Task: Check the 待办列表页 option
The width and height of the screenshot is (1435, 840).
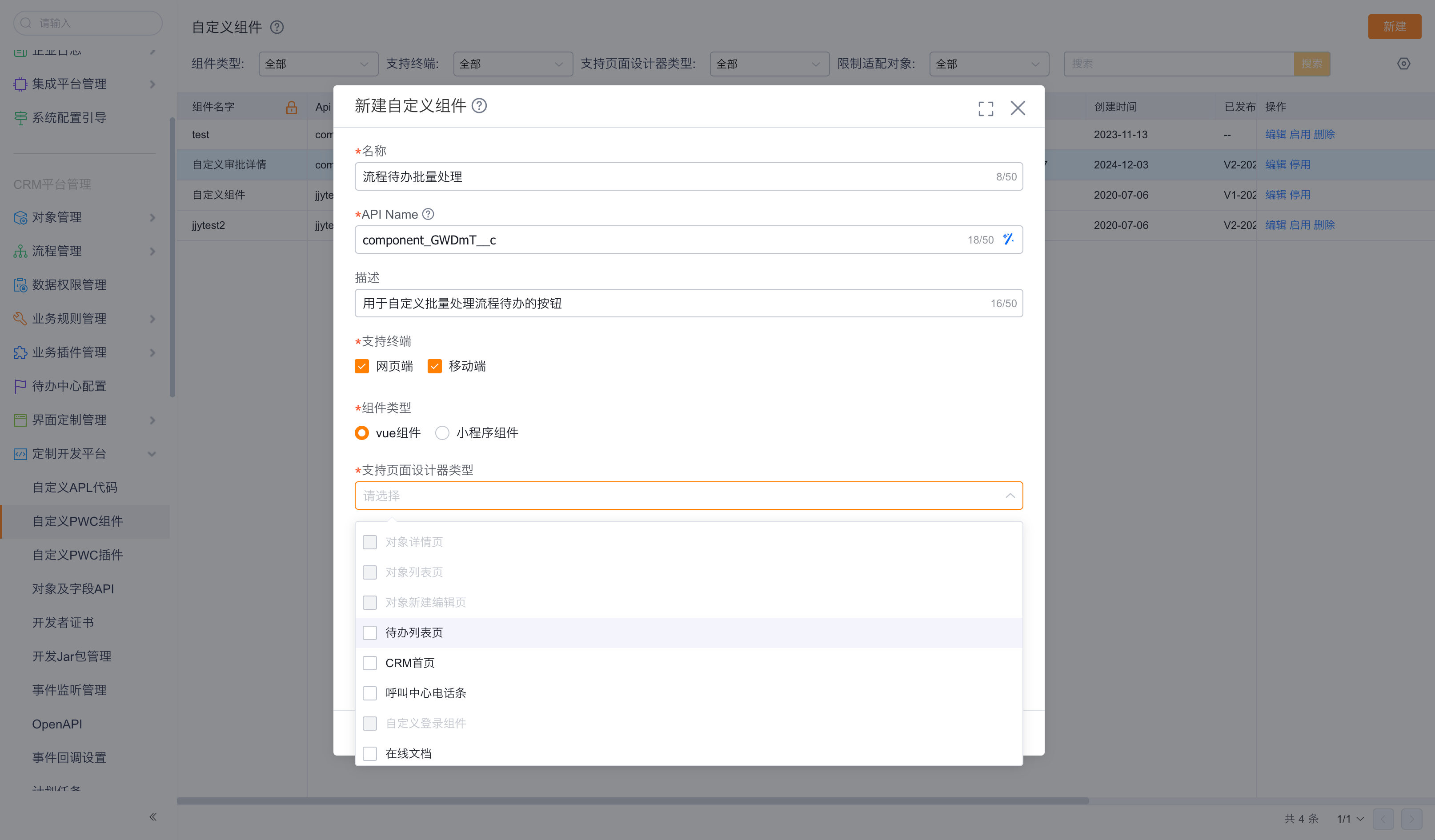Action: (x=370, y=633)
